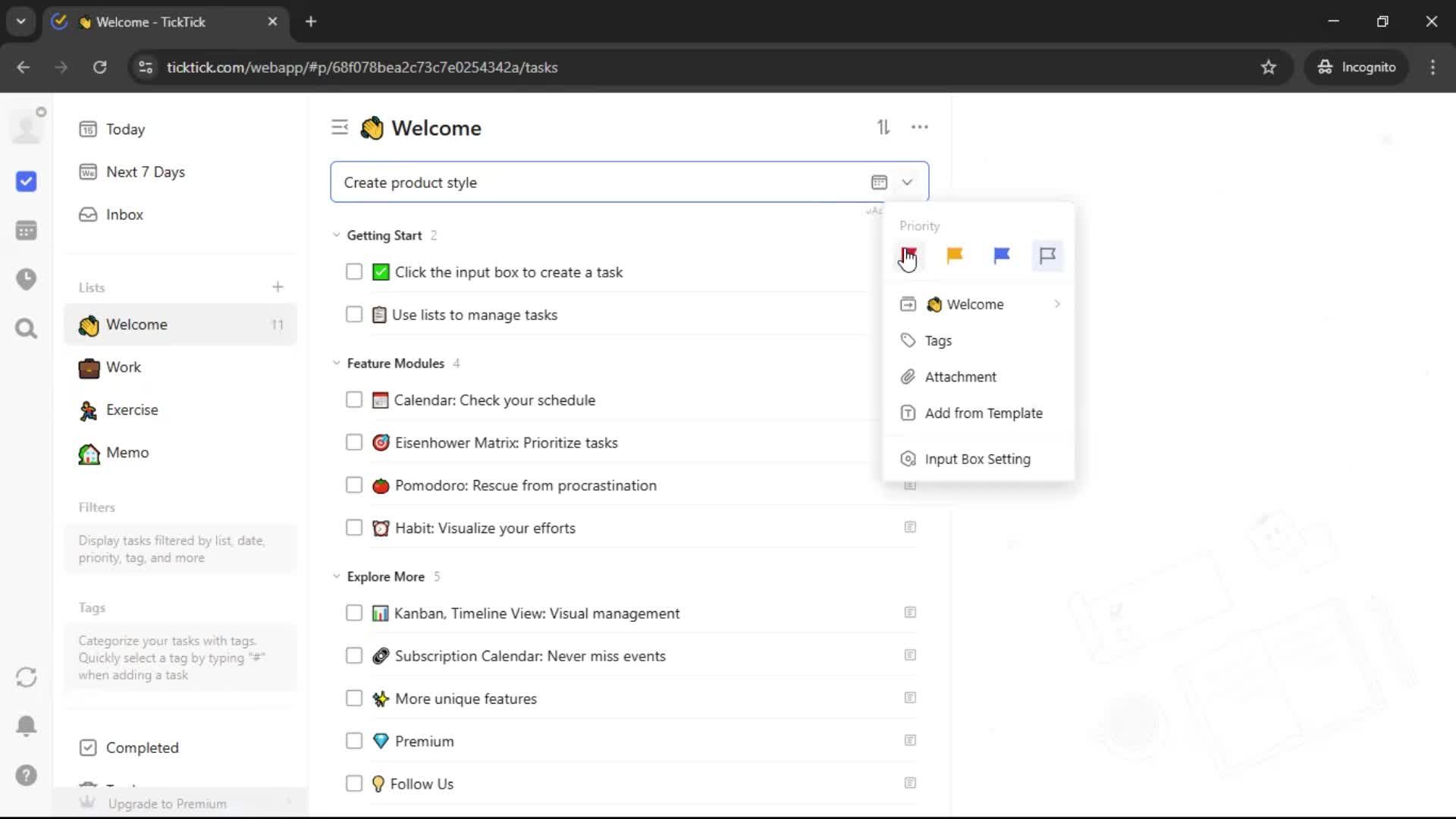Open the three-dot more options menu

pos(919,127)
